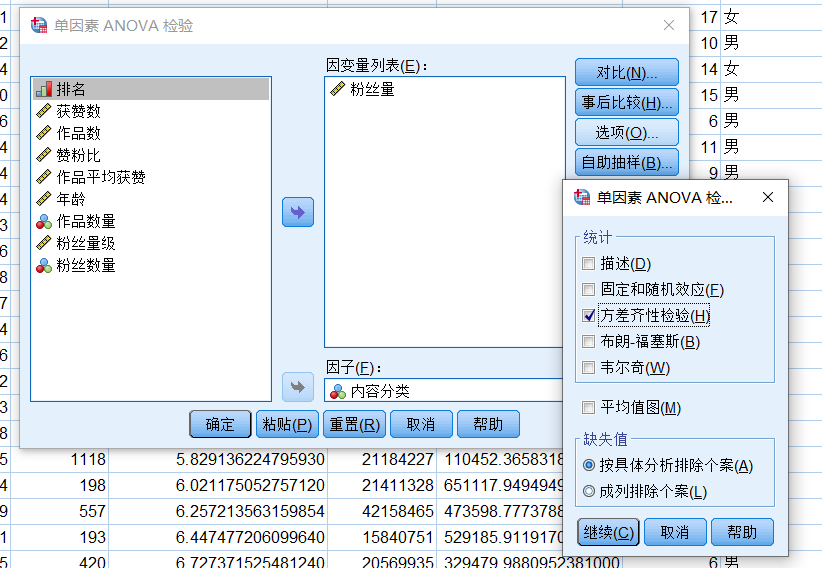Select the 获赞数 variable
Image resolution: width=822 pixels, height=568 pixels.
tap(78, 111)
